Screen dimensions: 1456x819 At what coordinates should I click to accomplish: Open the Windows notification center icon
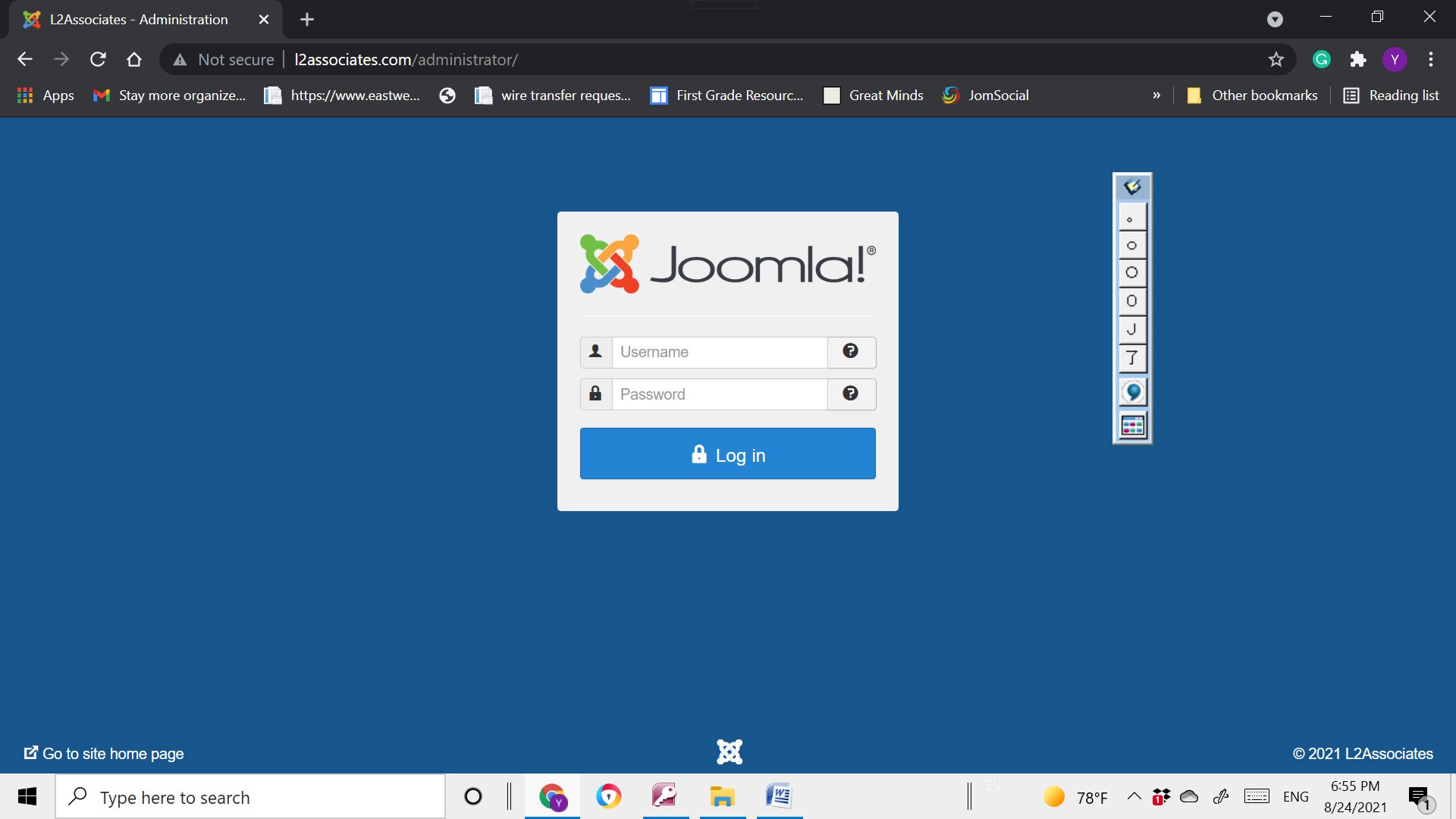click(1419, 797)
